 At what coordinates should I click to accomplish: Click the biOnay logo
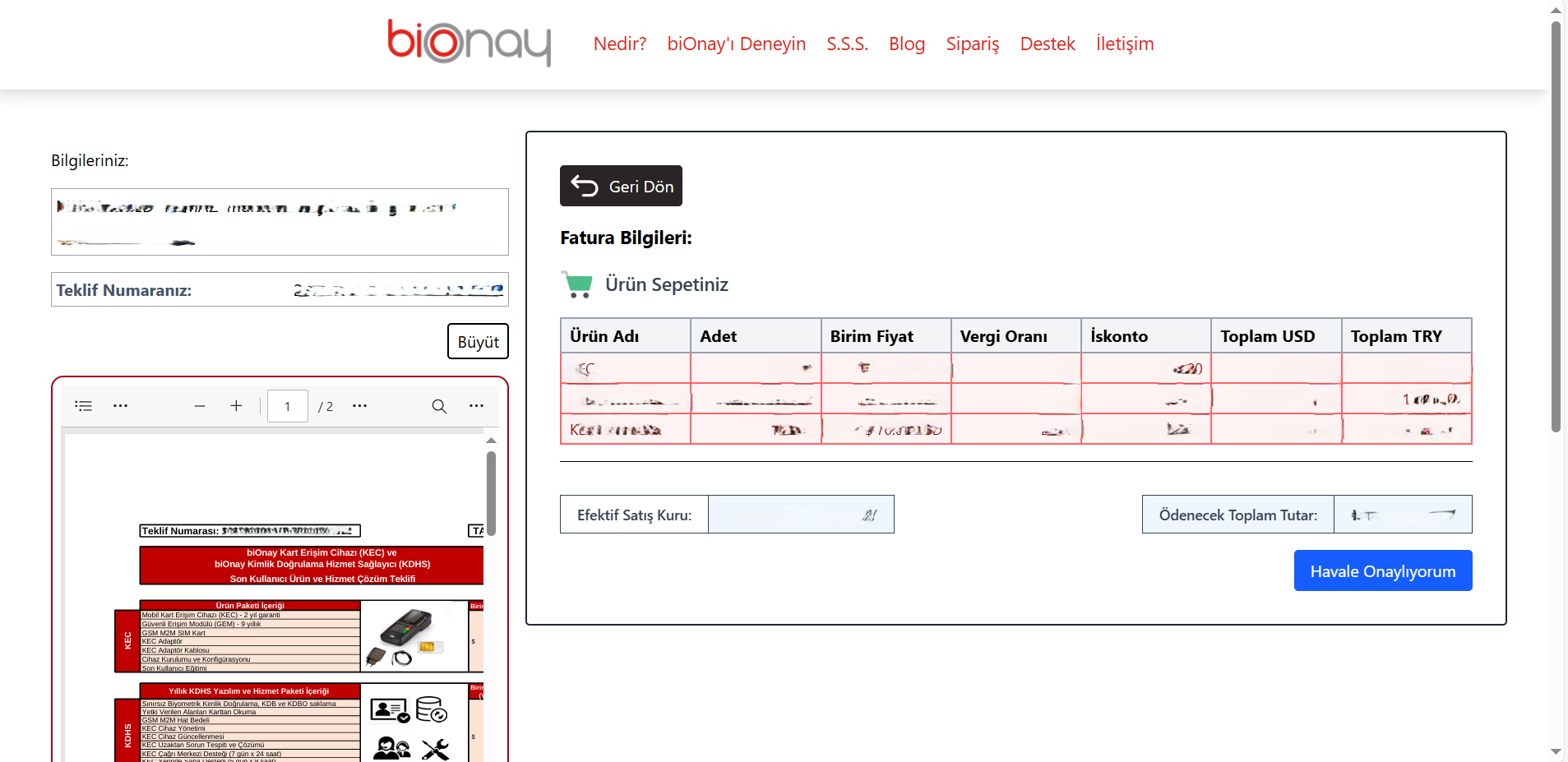coord(469,43)
